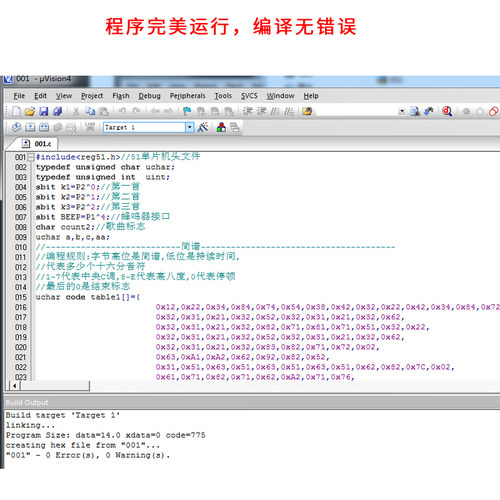Uncomment the selected lines
Screen dimensions: 500x500
pos(289,111)
